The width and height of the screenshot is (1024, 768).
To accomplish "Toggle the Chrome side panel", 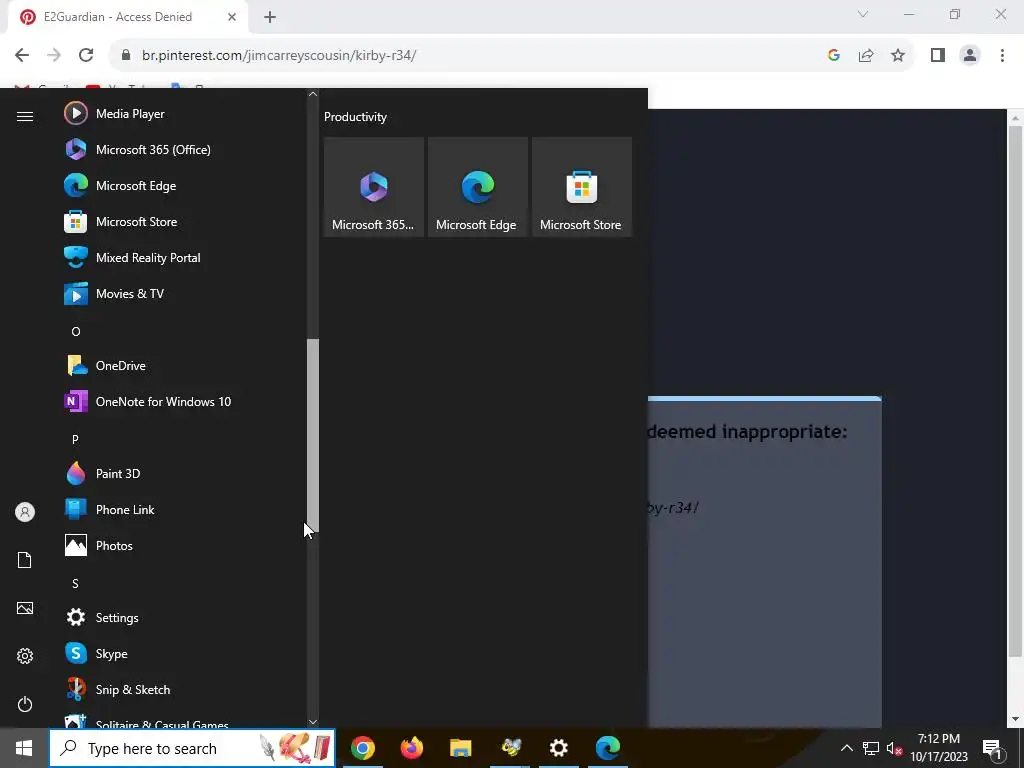I will coord(938,56).
